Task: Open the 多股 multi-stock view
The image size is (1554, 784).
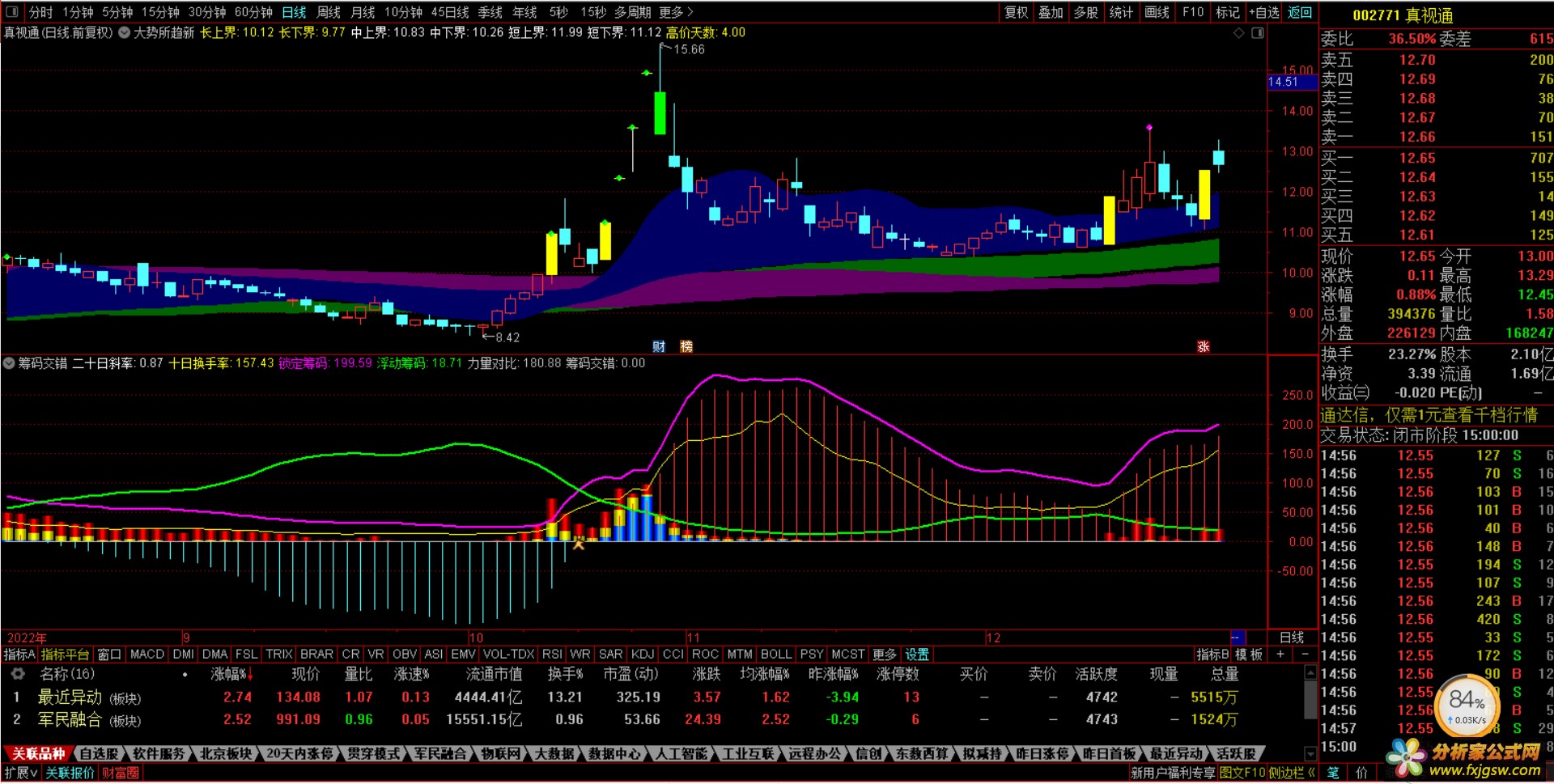Action: point(1086,12)
